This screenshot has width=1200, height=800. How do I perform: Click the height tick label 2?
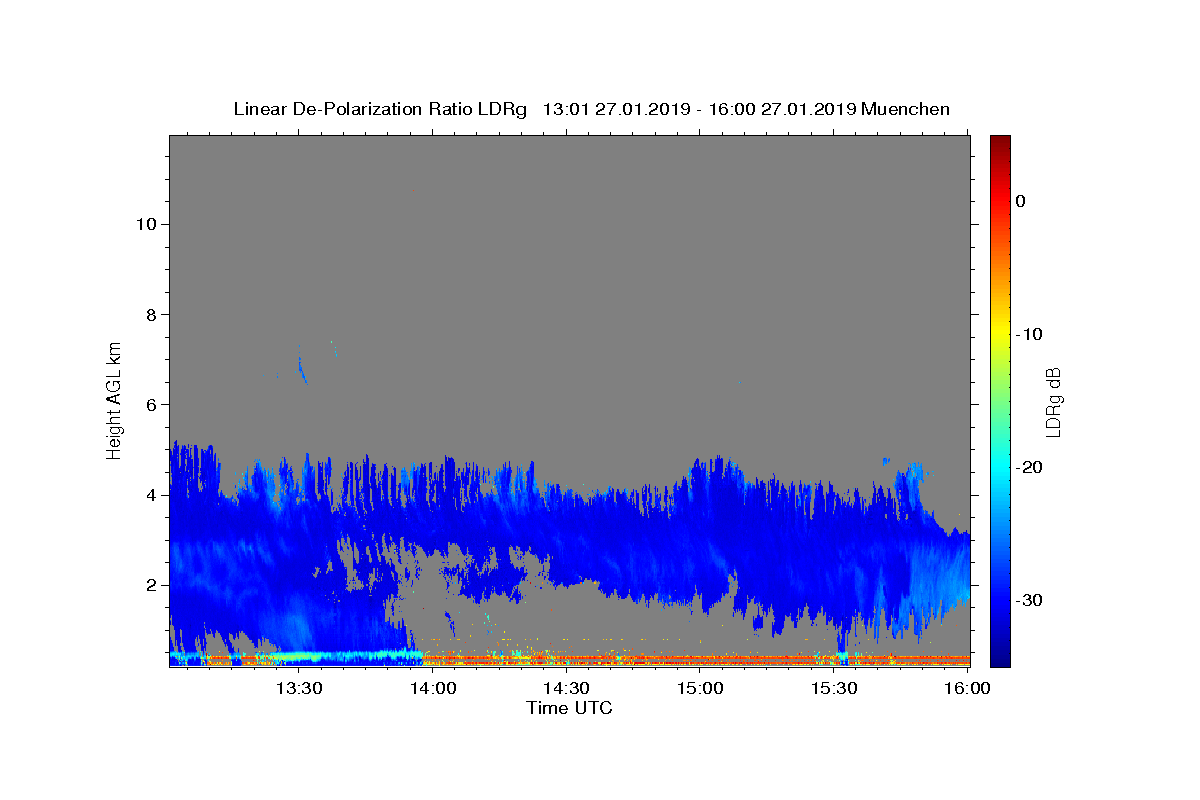(x=151, y=585)
